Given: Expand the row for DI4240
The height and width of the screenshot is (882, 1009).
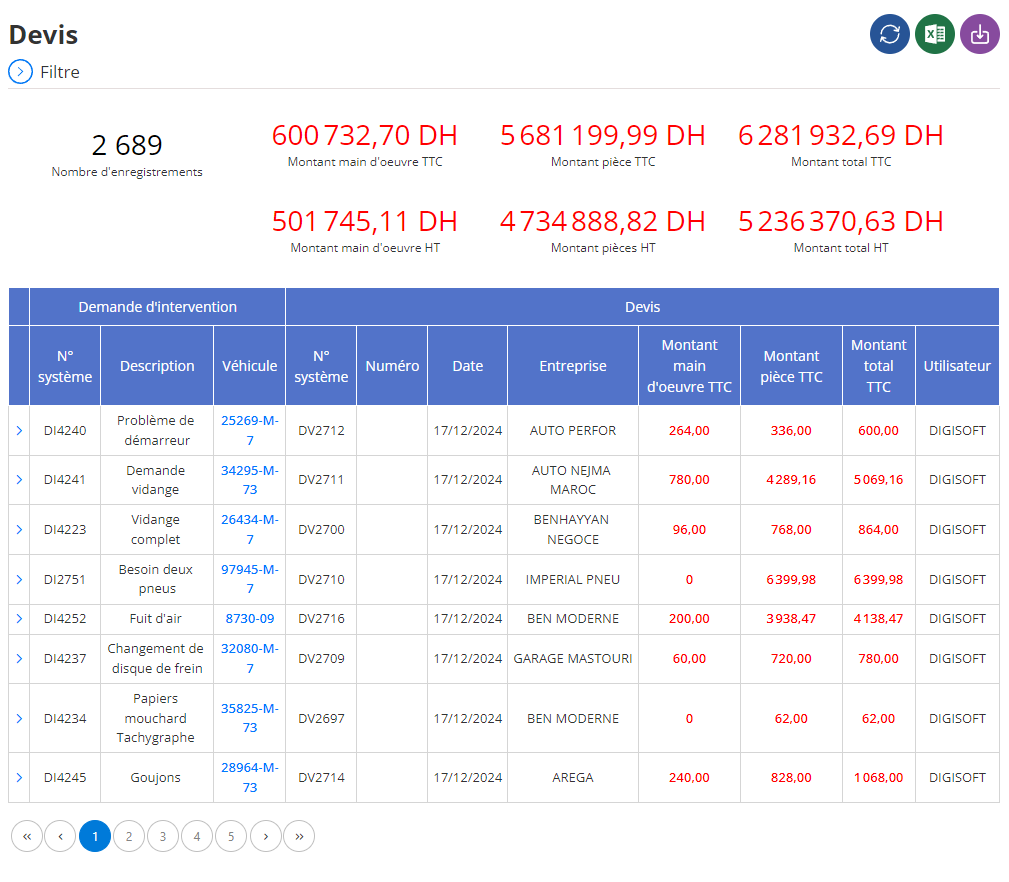Looking at the screenshot, I should coord(19,430).
